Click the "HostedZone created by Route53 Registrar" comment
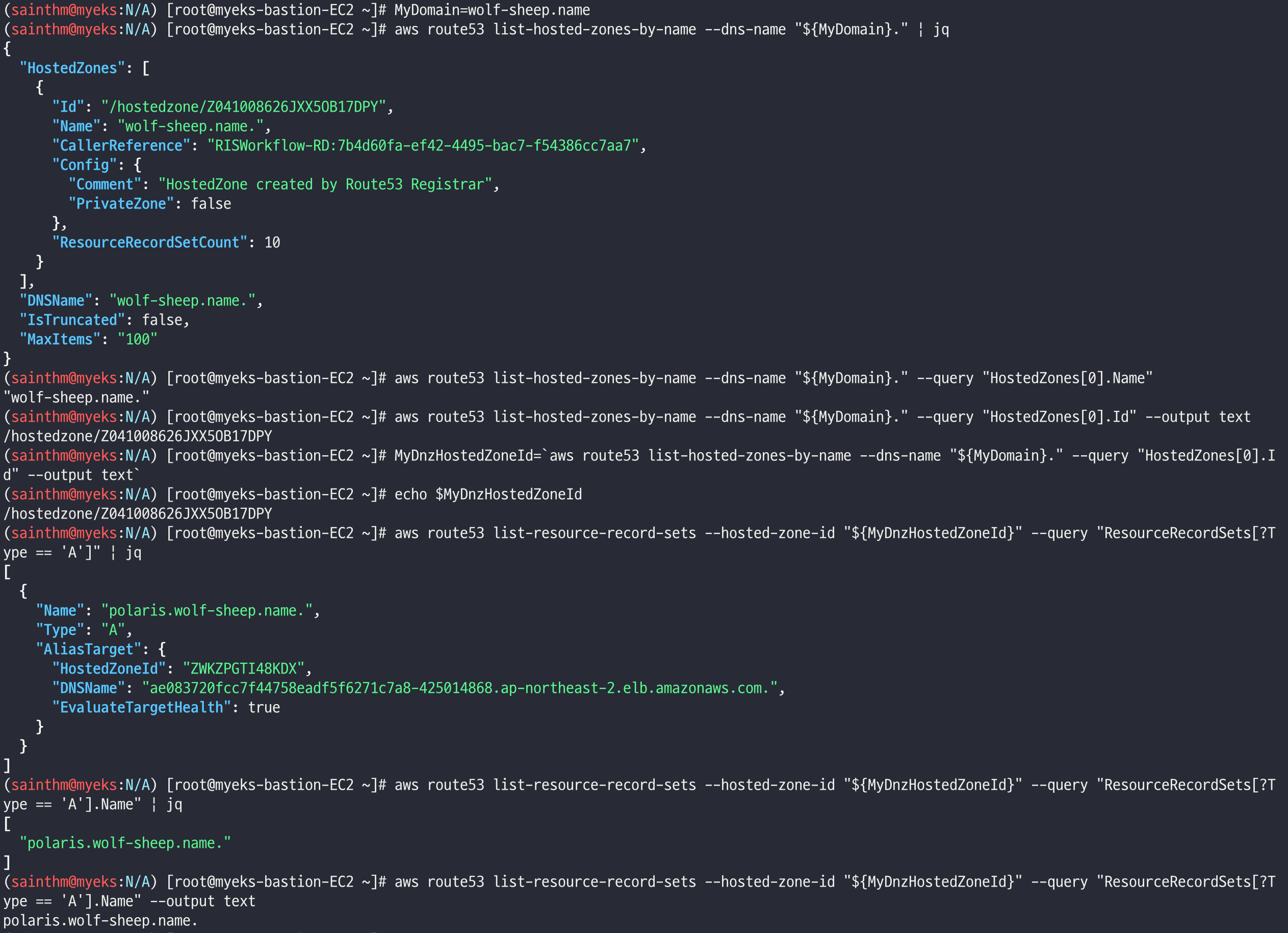The image size is (1288, 933). (x=325, y=185)
